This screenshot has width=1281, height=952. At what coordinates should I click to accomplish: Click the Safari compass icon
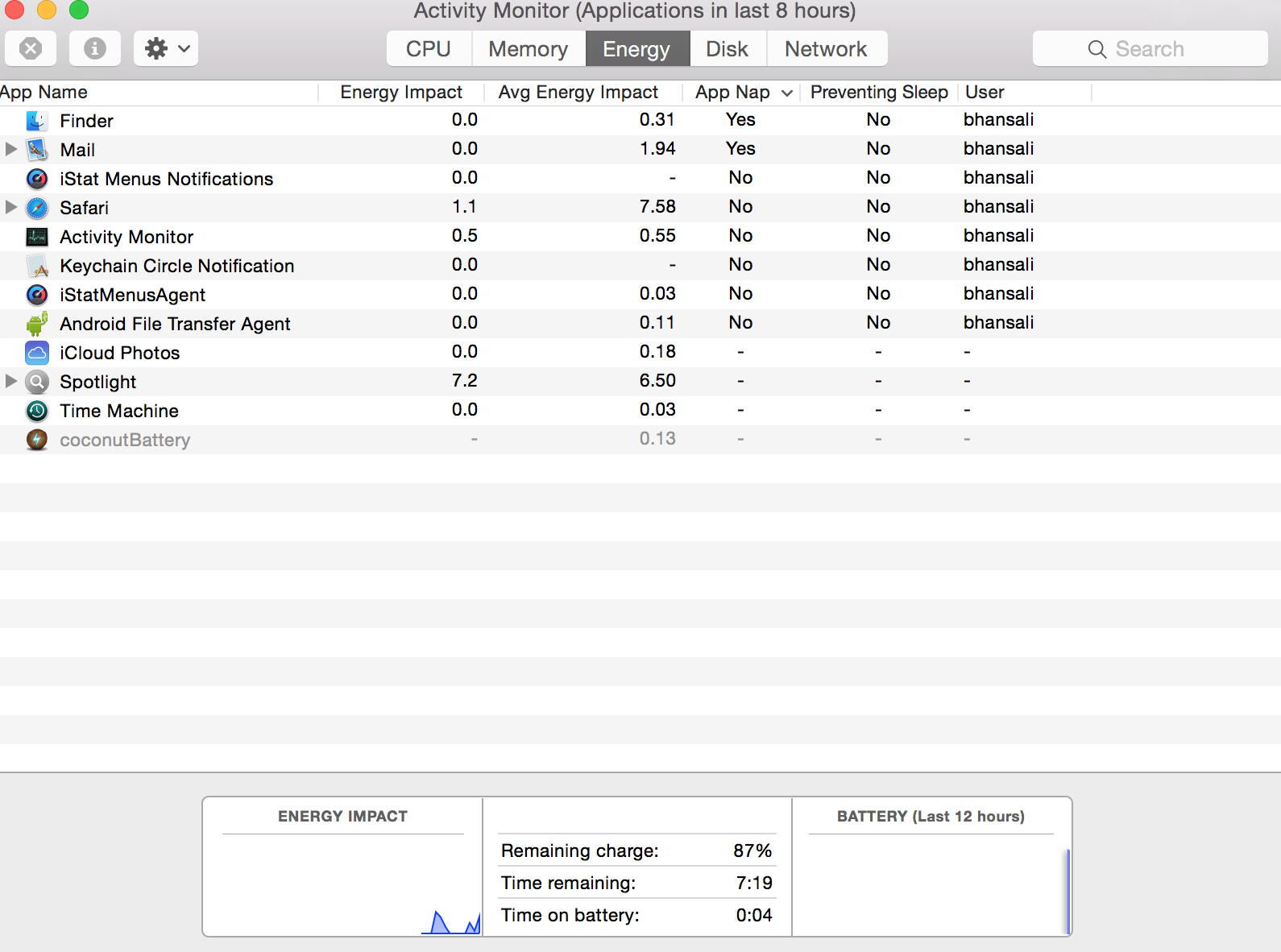click(x=37, y=208)
